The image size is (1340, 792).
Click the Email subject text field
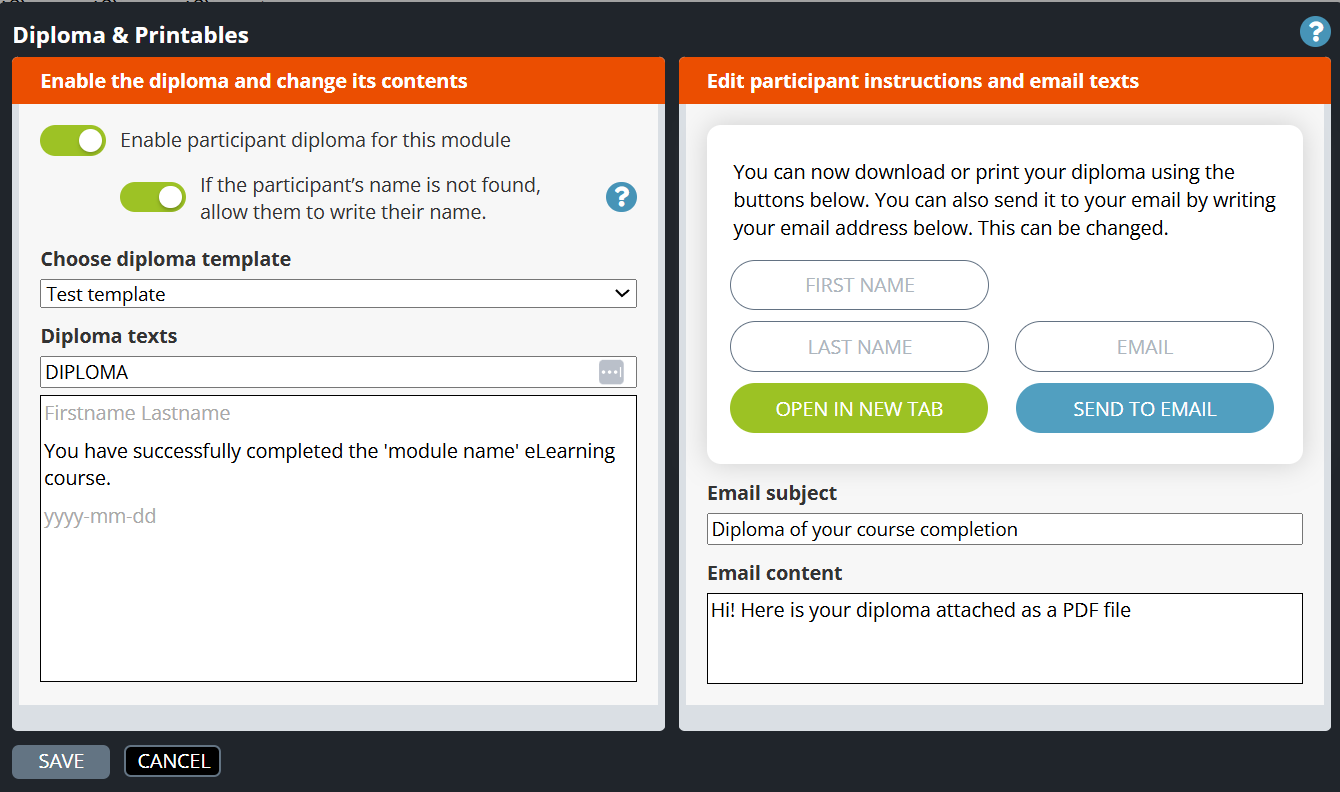[1004, 529]
